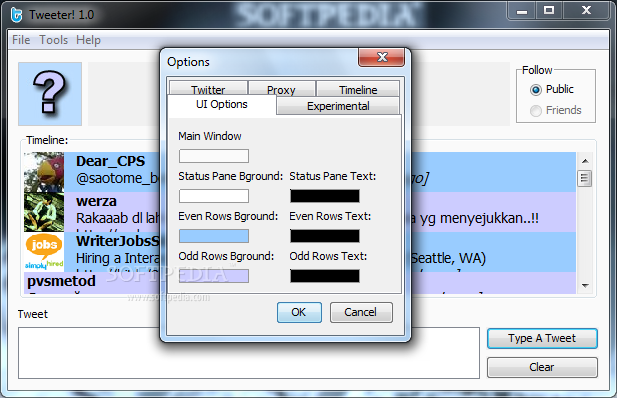This screenshot has height=398, width=617.
Task: Click the WriterJobsS username in timeline
Action: click(117, 241)
